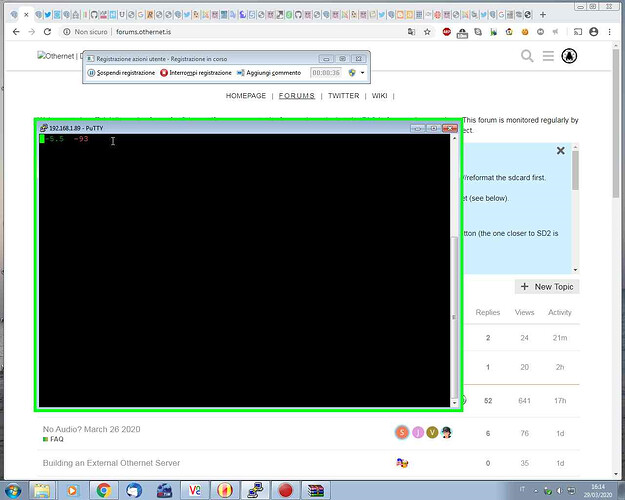Open the forum hamburger menu icon

coord(548,56)
